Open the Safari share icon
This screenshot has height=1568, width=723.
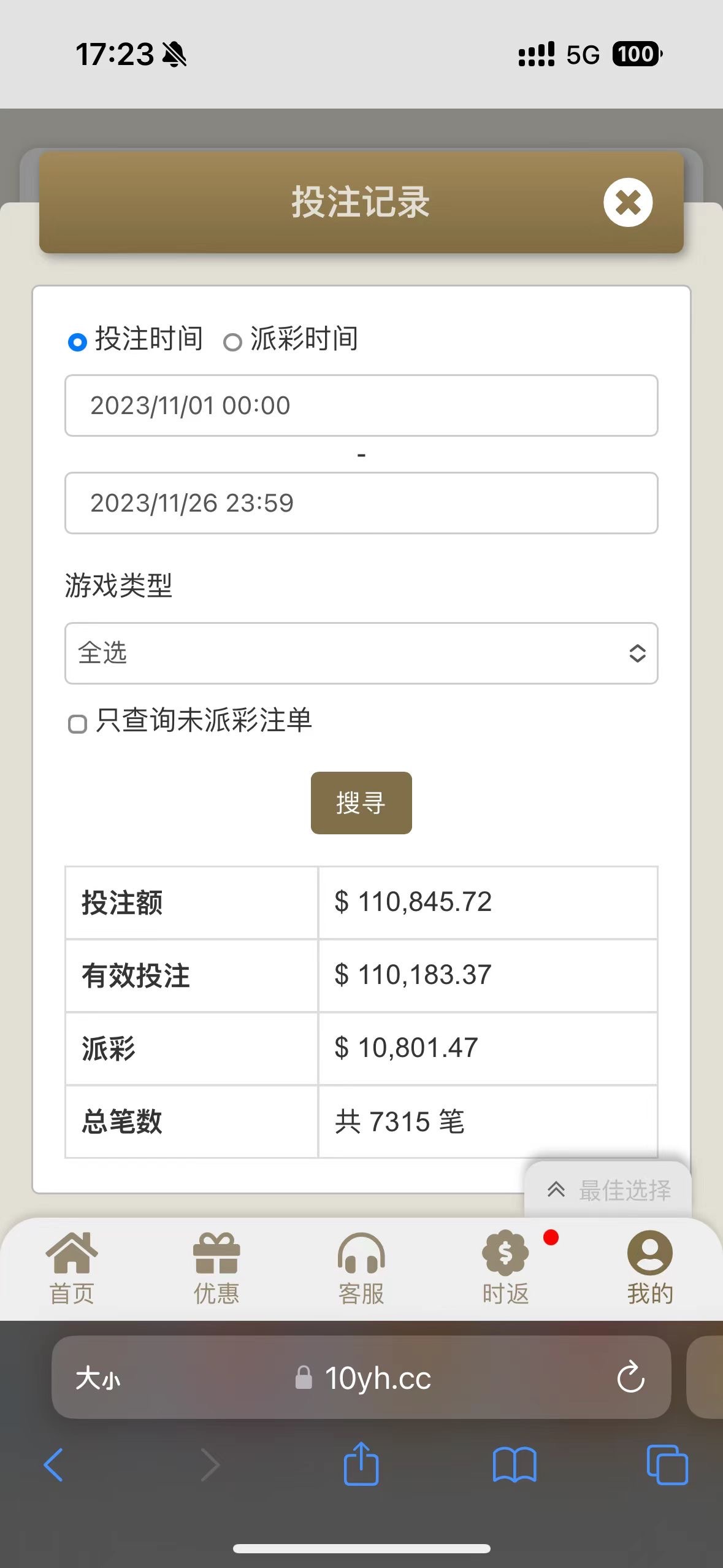coord(361,1464)
